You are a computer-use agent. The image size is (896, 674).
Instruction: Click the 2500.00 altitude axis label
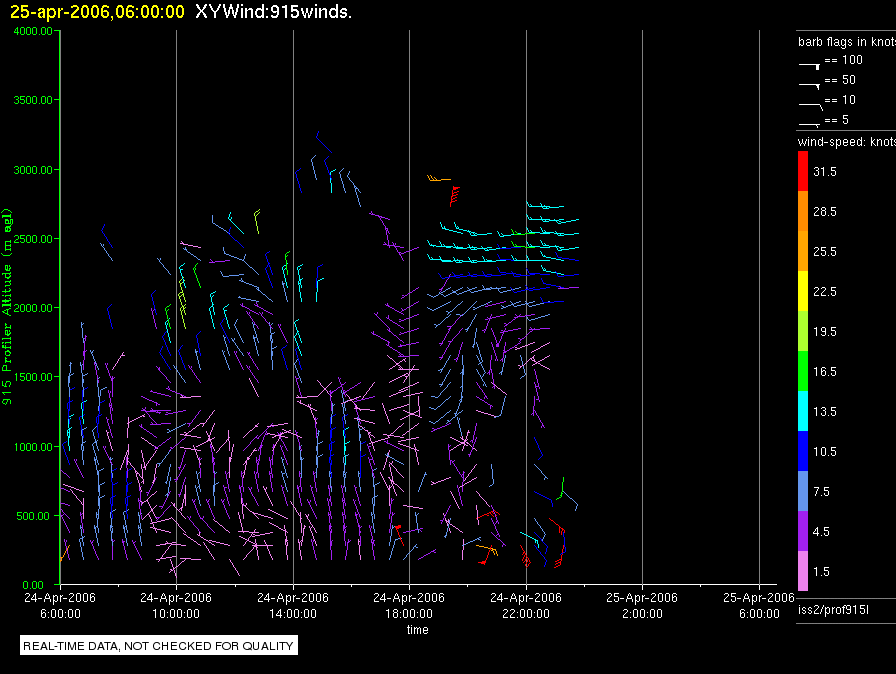pyautogui.click(x=33, y=239)
